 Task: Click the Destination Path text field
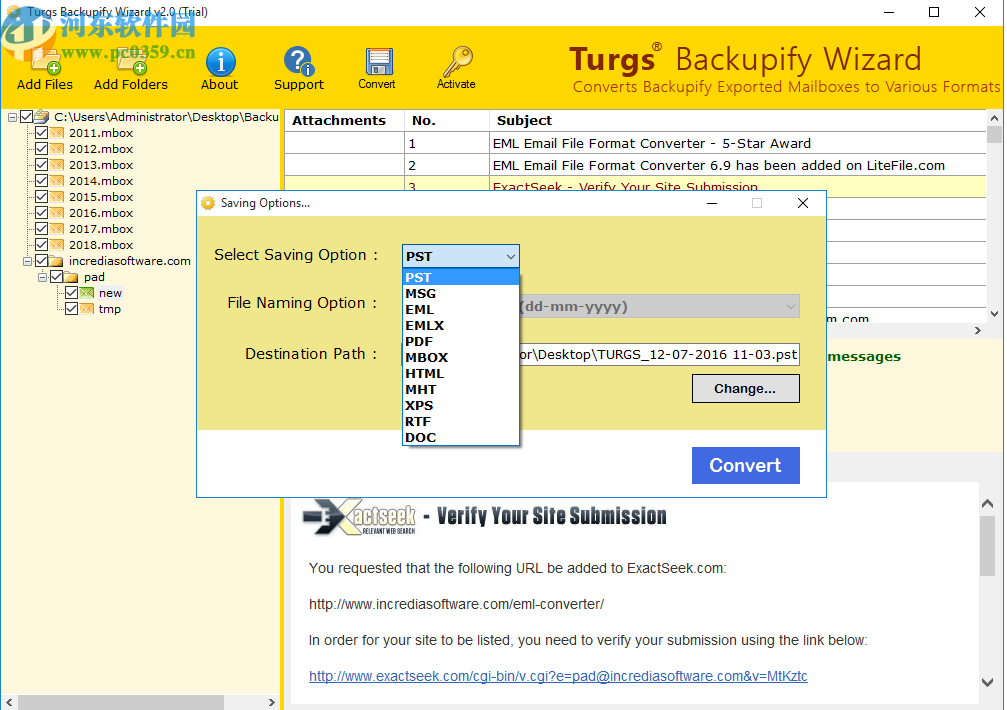[659, 354]
